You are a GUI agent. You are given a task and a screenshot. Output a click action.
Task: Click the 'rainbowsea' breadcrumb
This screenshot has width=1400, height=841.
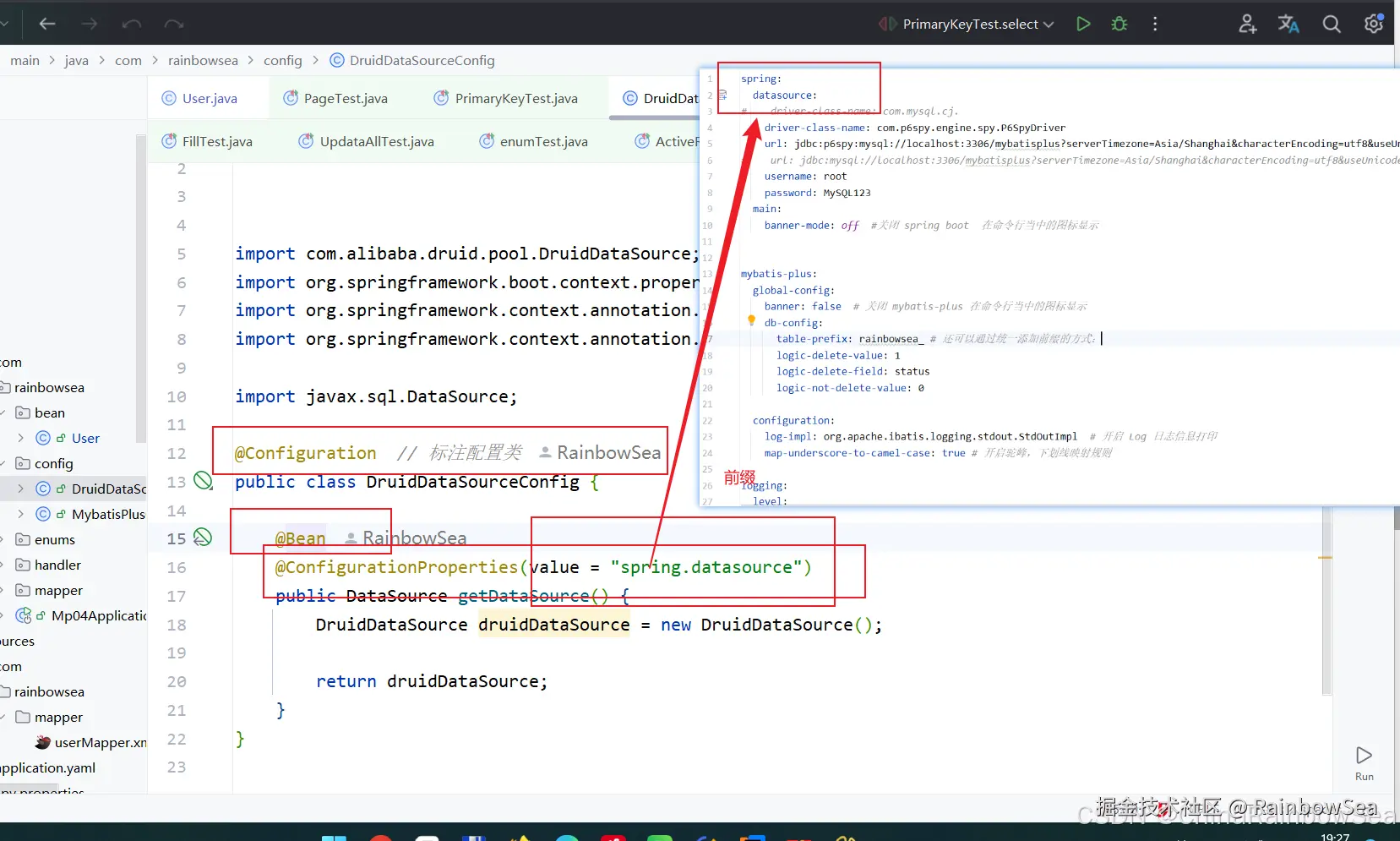click(x=203, y=60)
